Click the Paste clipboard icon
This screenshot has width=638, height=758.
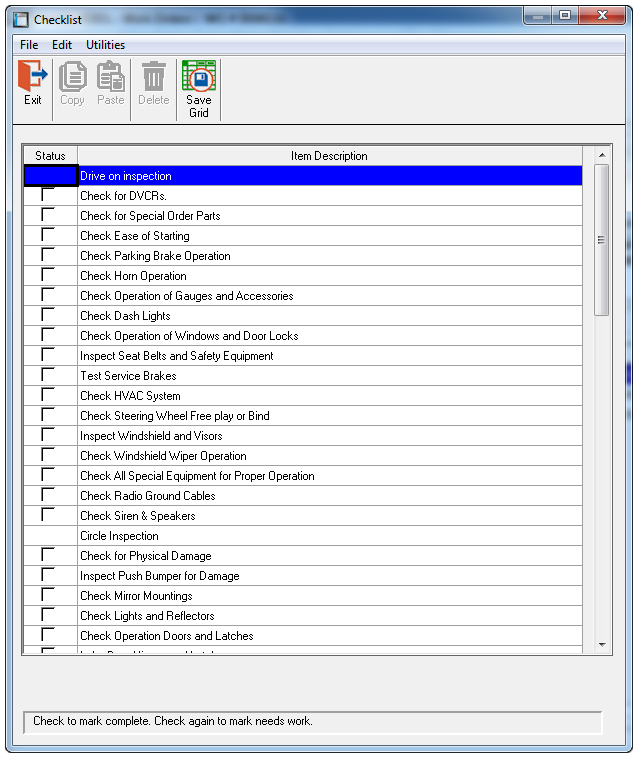pyautogui.click(x=111, y=78)
